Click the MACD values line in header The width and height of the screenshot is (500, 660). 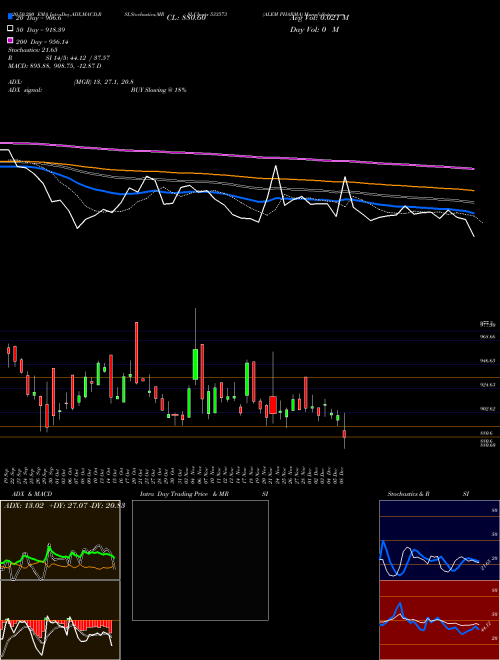(55, 66)
